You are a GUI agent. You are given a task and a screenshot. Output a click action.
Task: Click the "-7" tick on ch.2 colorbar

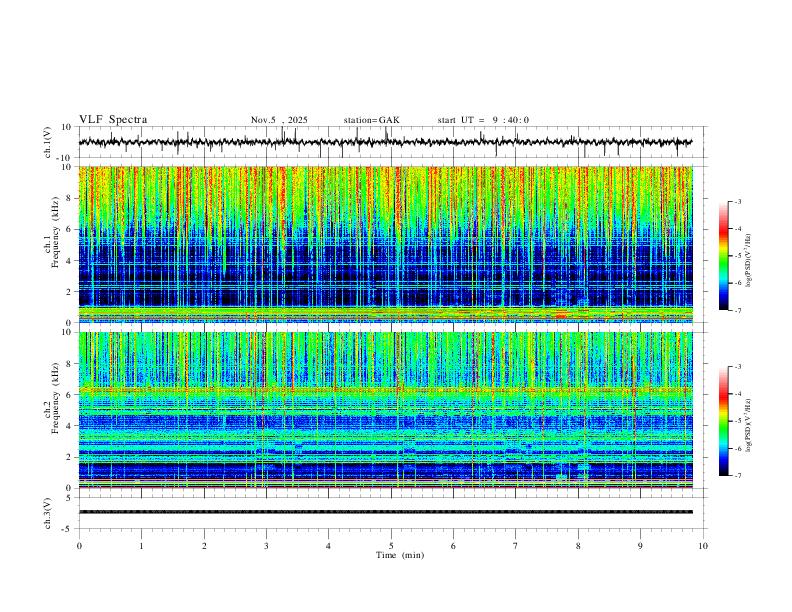[737, 476]
